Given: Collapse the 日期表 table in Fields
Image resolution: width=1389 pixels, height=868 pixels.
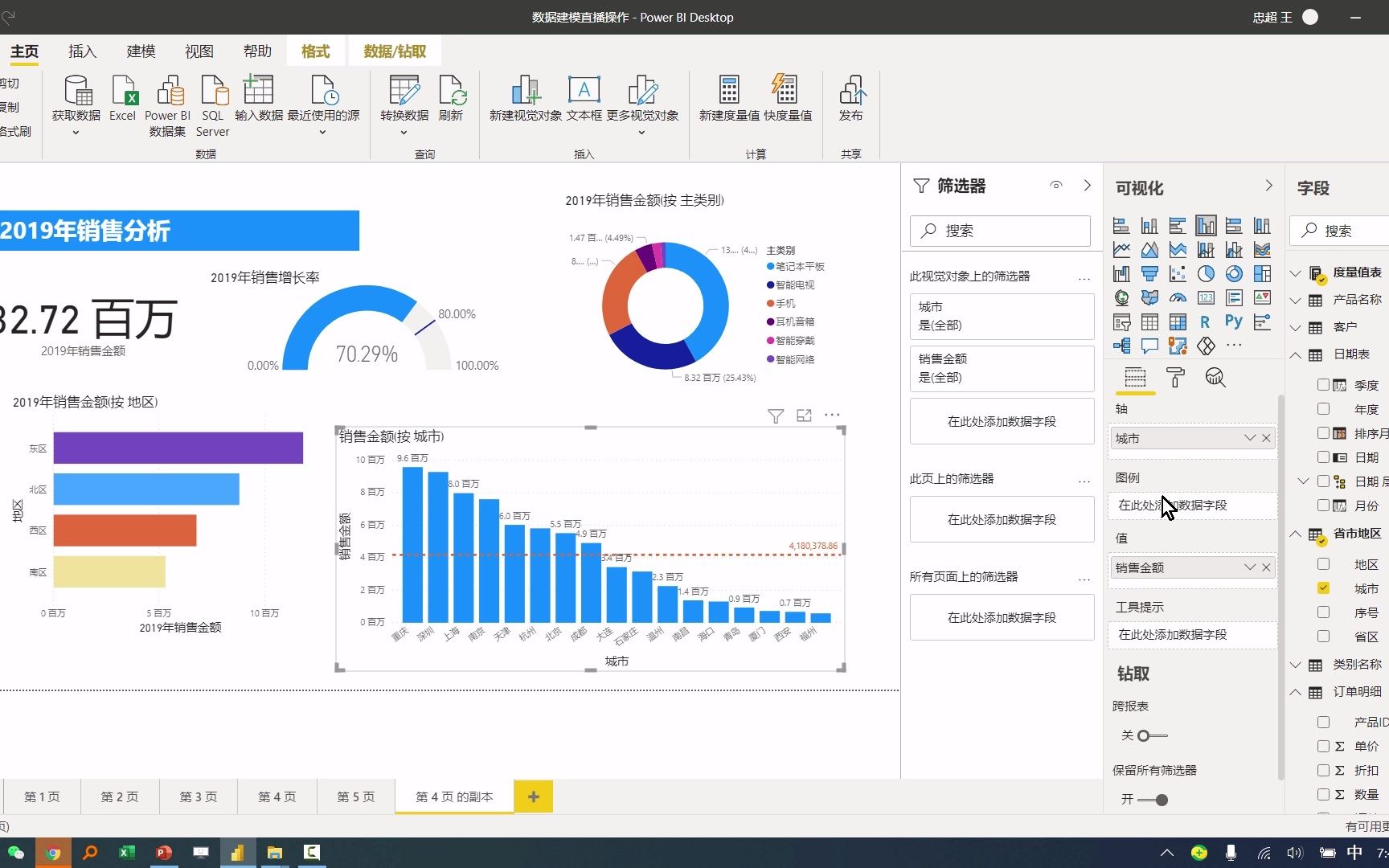Looking at the screenshot, I should click(x=1296, y=355).
